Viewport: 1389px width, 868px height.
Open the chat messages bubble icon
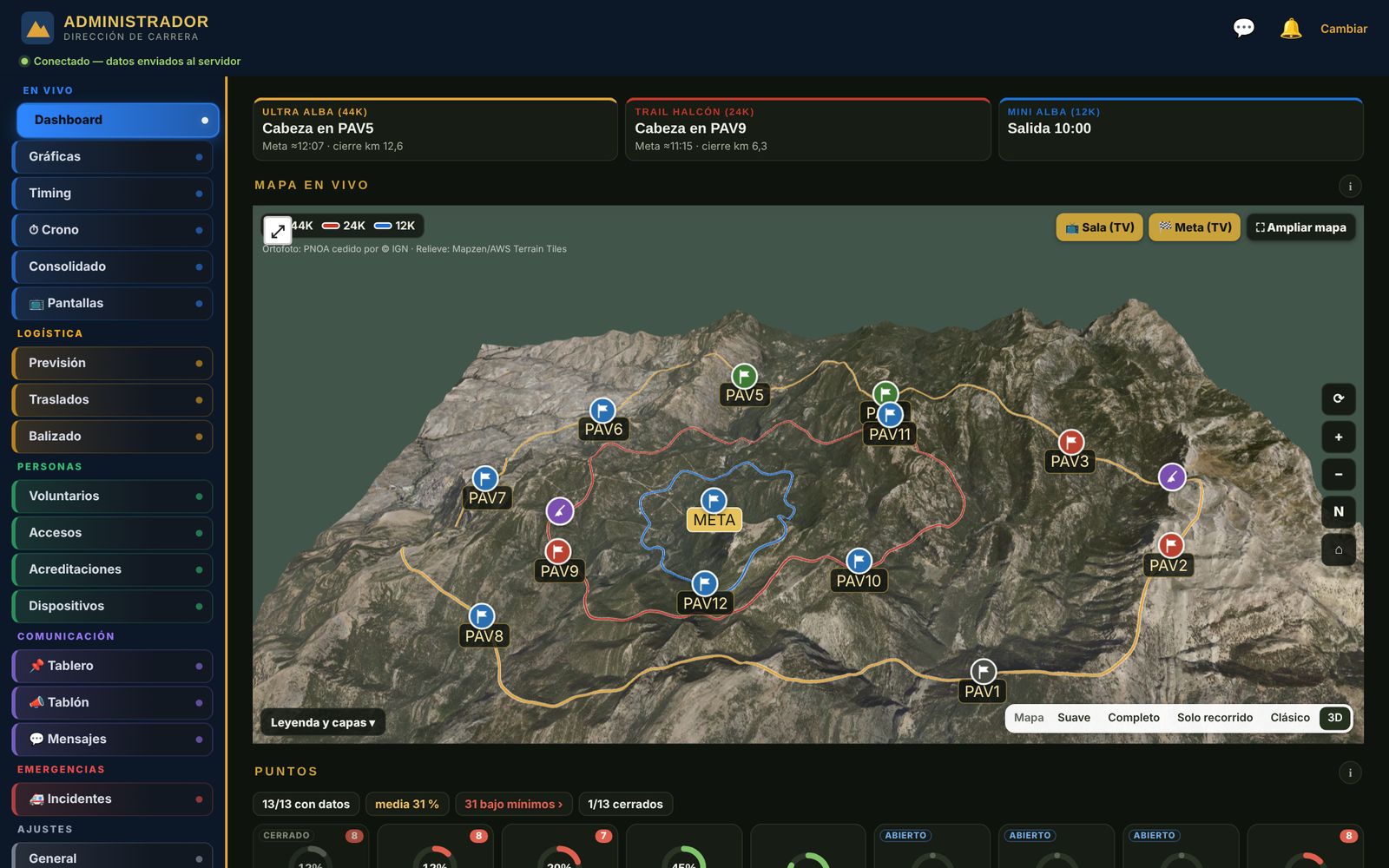click(1244, 29)
